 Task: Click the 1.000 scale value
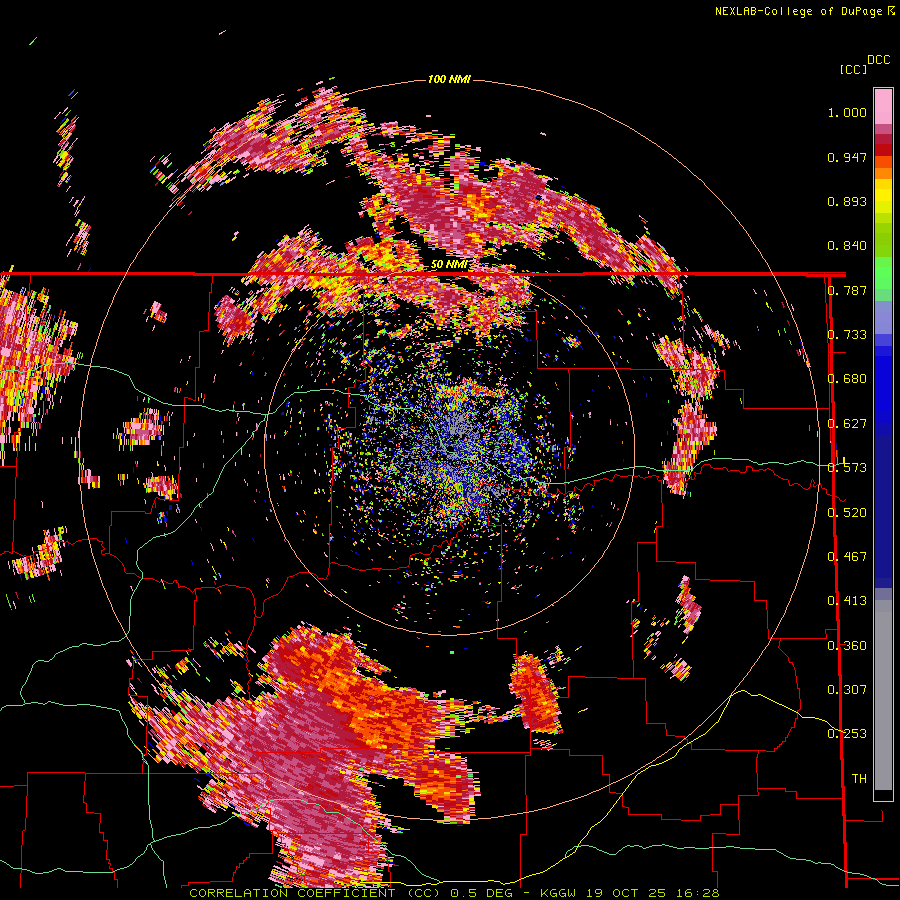pyautogui.click(x=847, y=112)
